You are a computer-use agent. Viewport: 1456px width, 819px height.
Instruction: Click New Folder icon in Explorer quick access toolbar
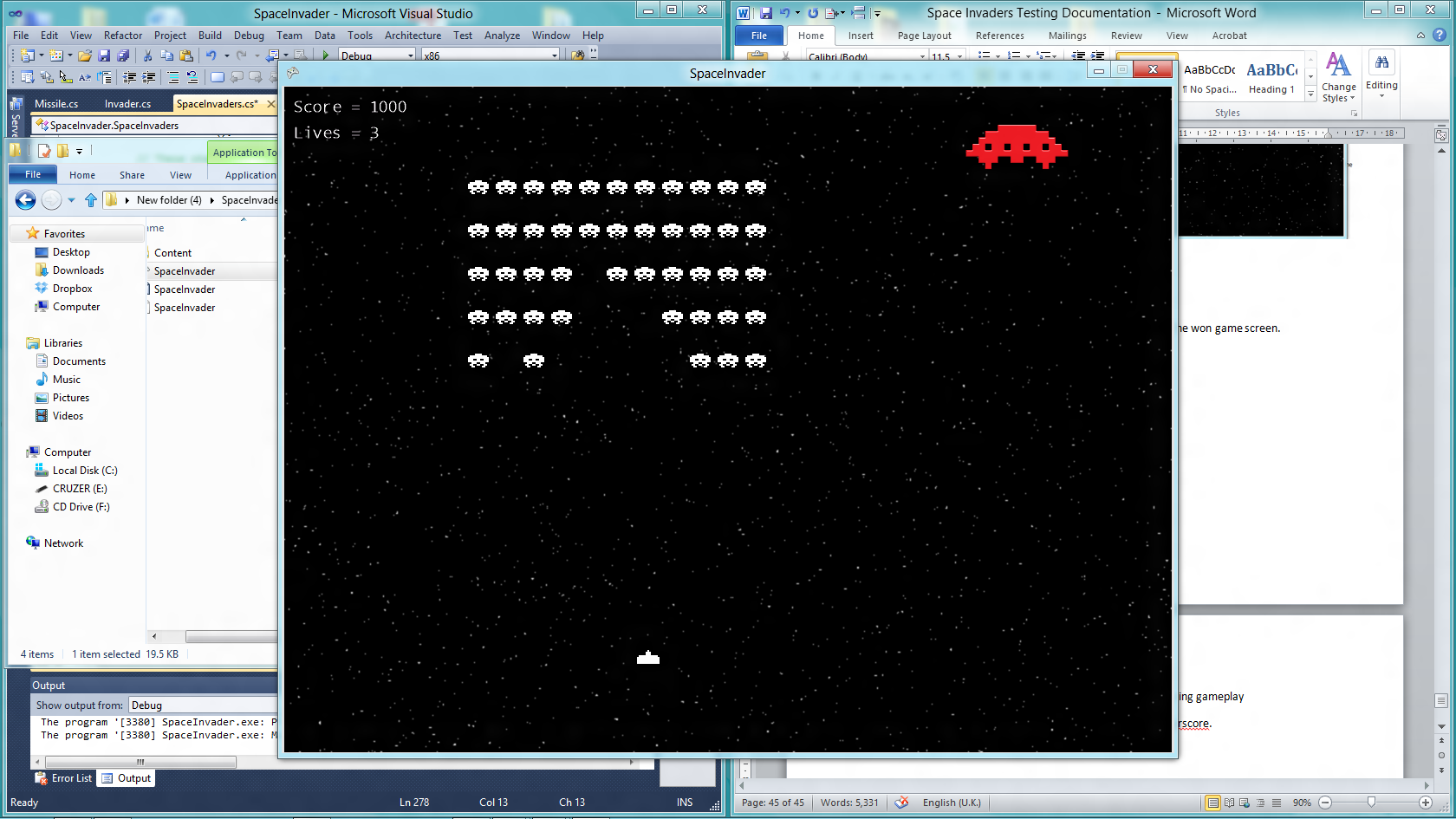(x=62, y=151)
